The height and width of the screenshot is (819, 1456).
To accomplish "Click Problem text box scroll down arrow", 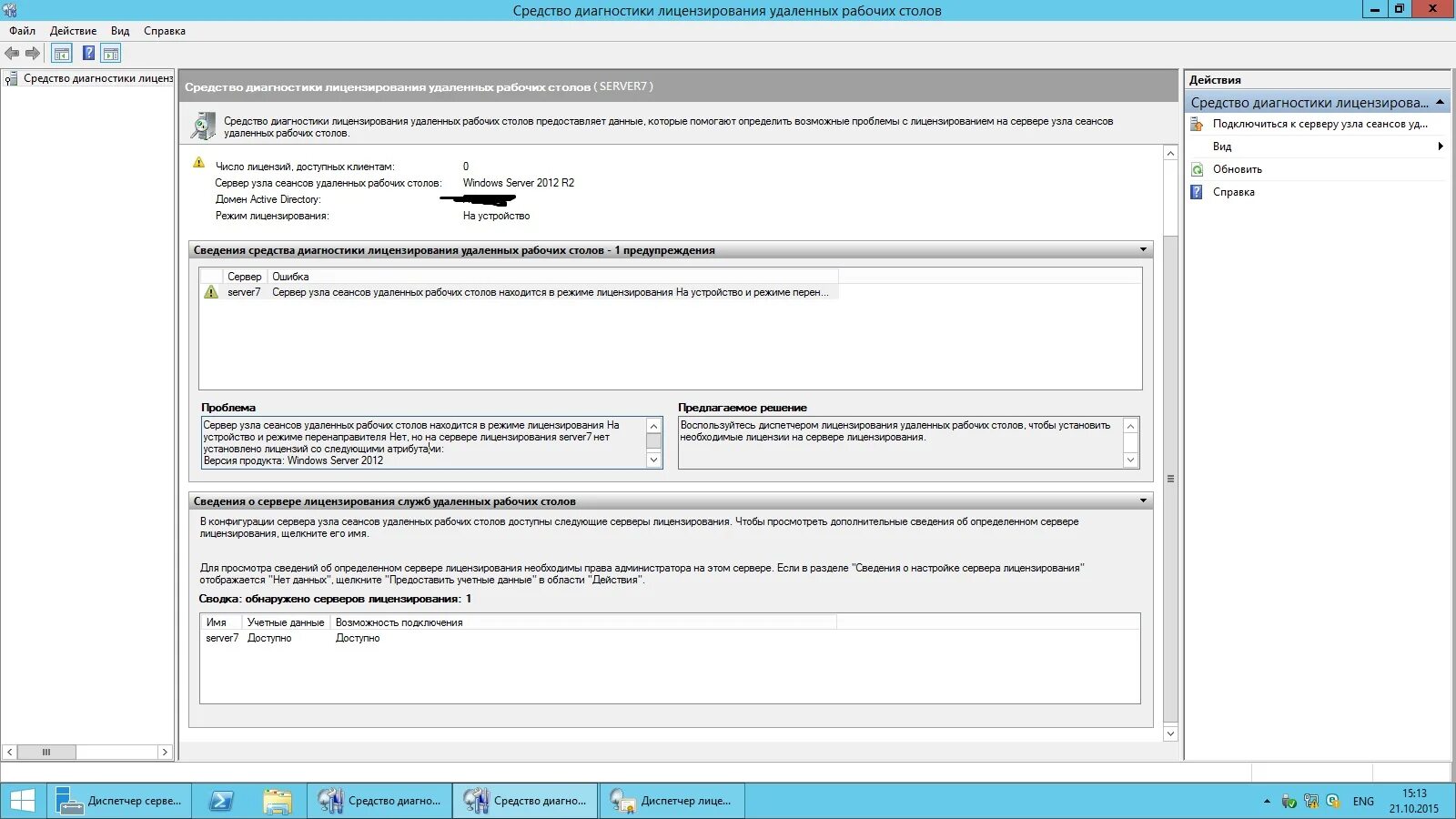I will (653, 460).
